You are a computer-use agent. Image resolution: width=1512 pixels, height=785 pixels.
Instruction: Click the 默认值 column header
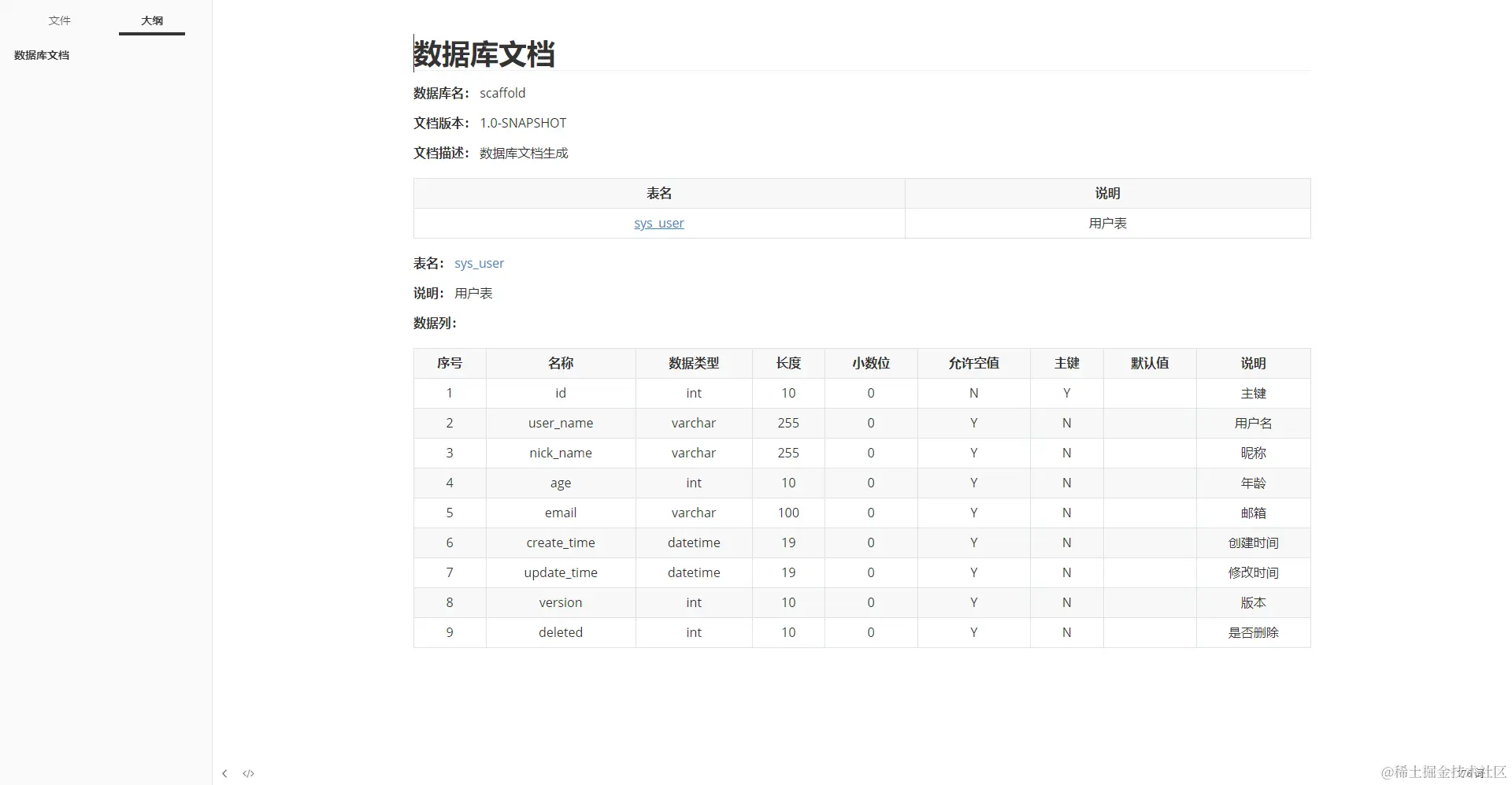pos(1150,363)
